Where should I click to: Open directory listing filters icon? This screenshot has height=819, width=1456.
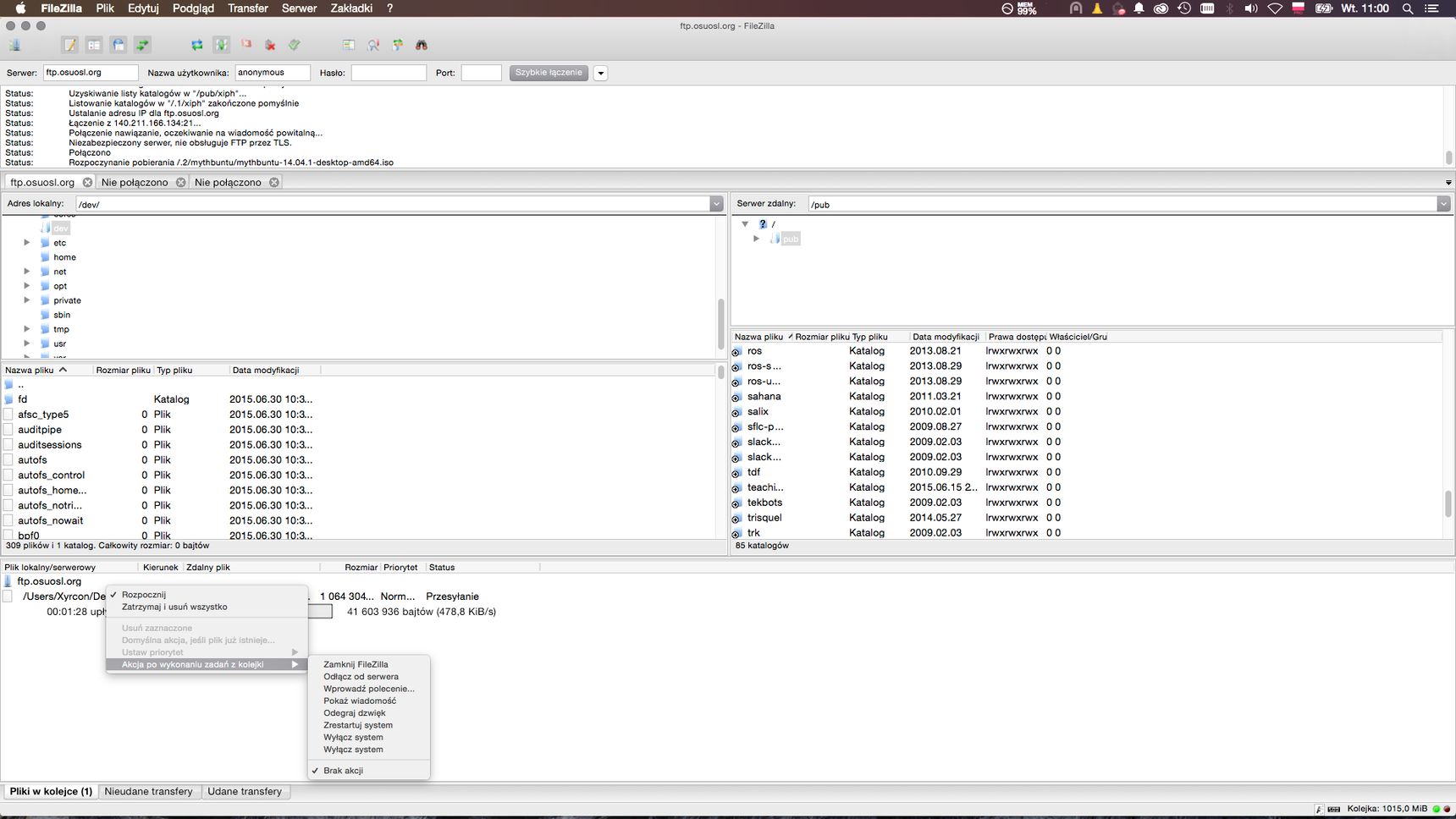349,45
